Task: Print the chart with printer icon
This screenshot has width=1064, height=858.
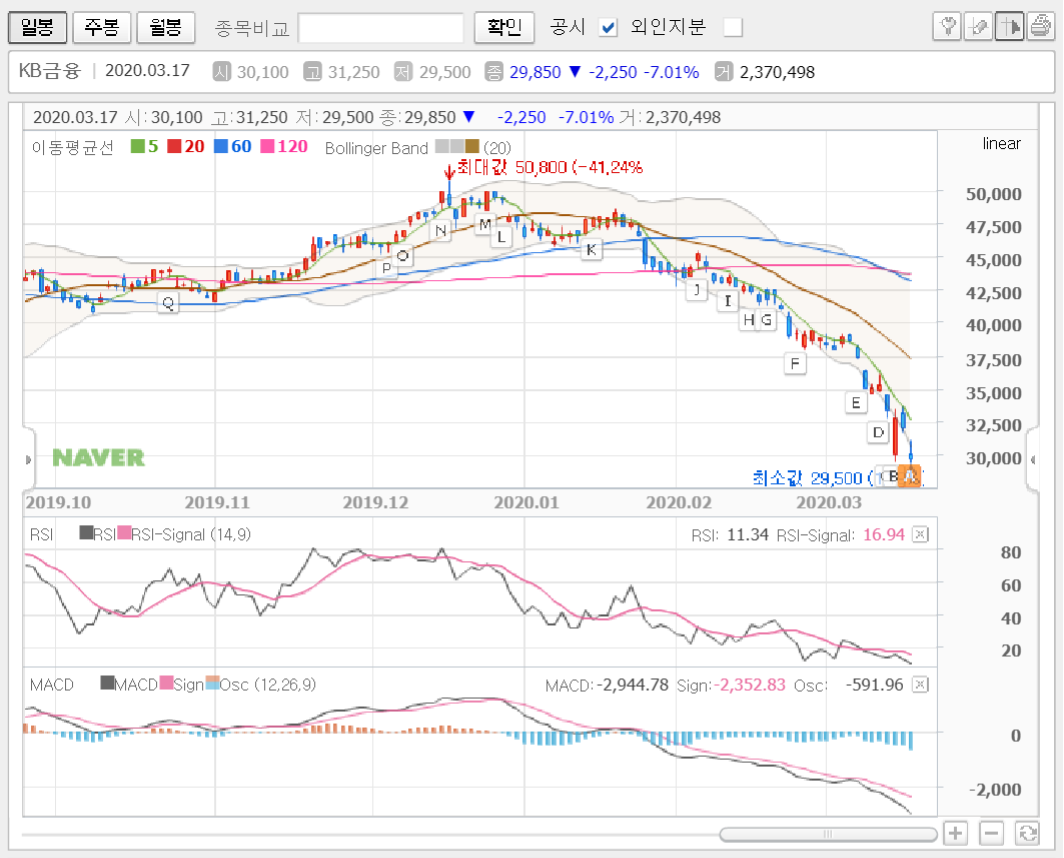Action: (1040, 27)
